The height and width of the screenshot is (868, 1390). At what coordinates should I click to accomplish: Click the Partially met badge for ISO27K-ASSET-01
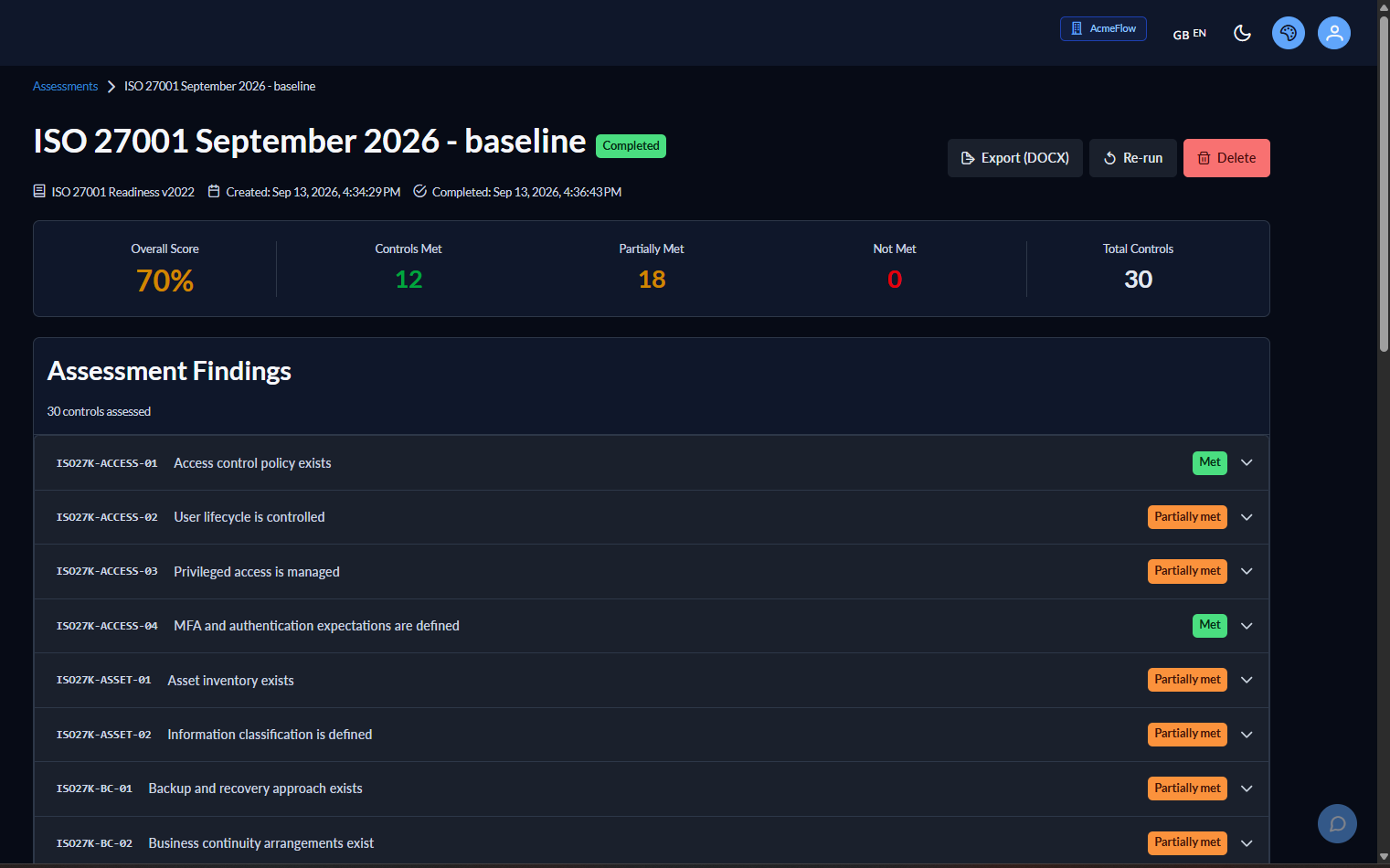pyautogui.click(x=1187, y=680)
